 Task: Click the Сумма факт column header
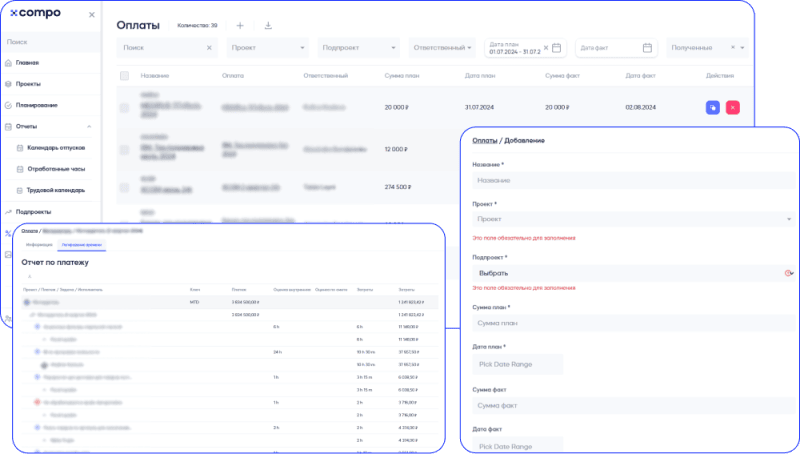pos(562,76)
